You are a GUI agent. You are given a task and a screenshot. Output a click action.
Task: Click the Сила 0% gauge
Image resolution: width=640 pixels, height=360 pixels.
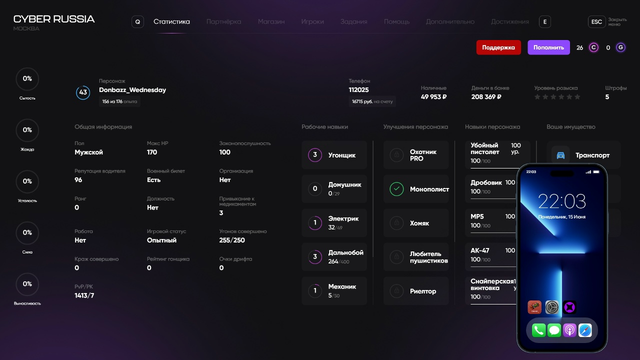27,233
